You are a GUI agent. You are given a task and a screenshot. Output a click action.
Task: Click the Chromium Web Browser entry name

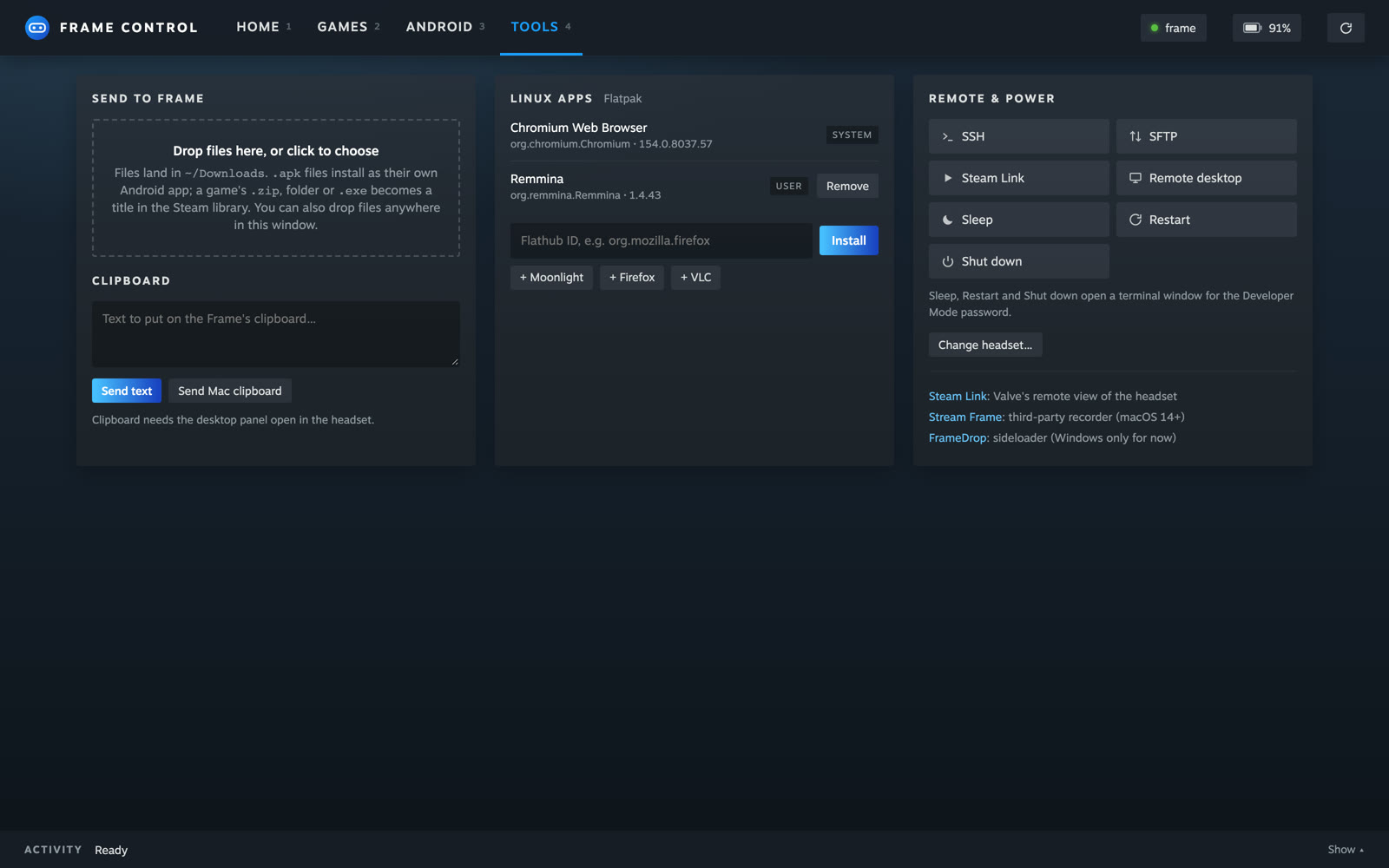click(578, 128)
